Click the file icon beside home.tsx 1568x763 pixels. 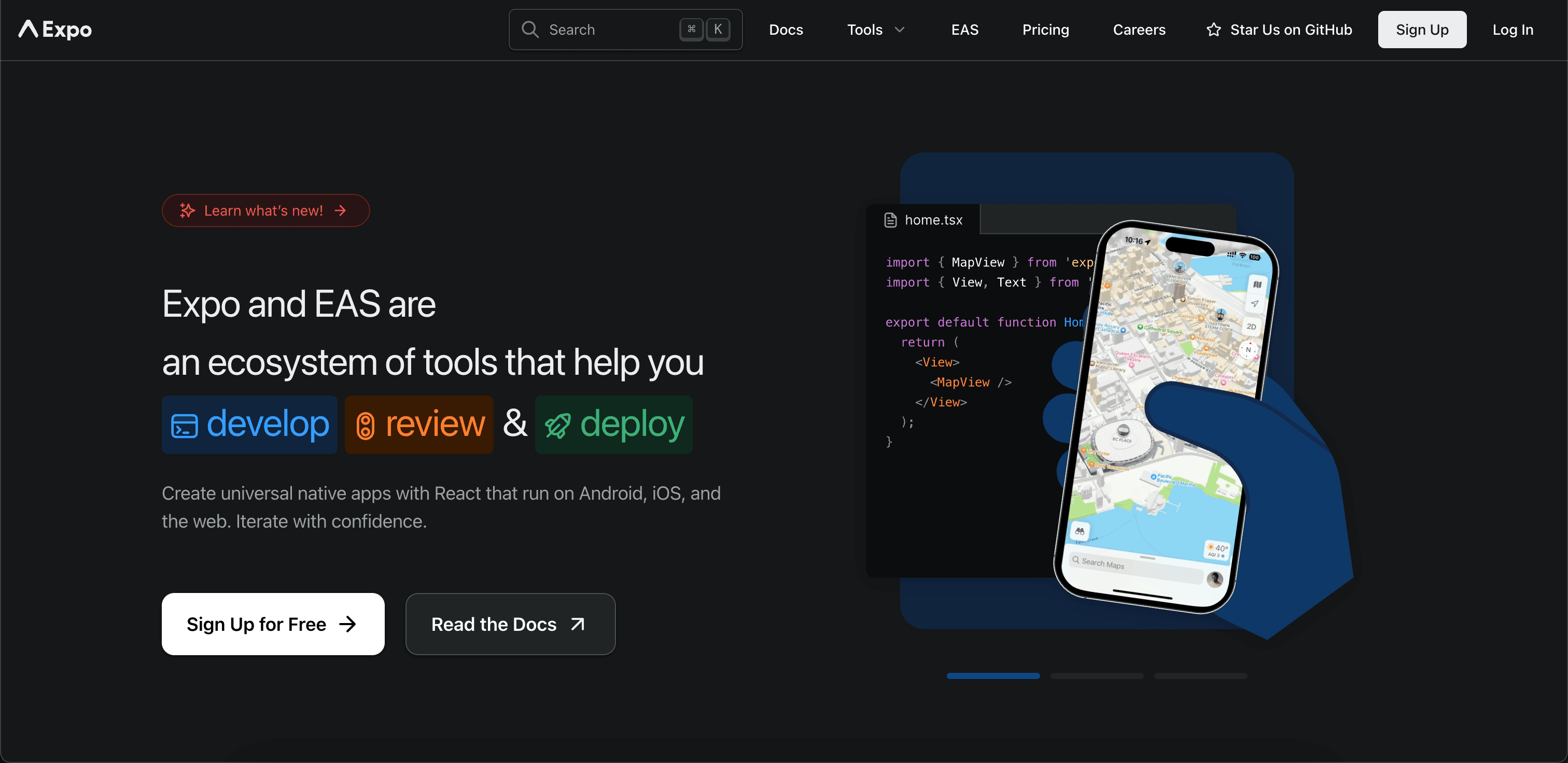pos(890,220)
